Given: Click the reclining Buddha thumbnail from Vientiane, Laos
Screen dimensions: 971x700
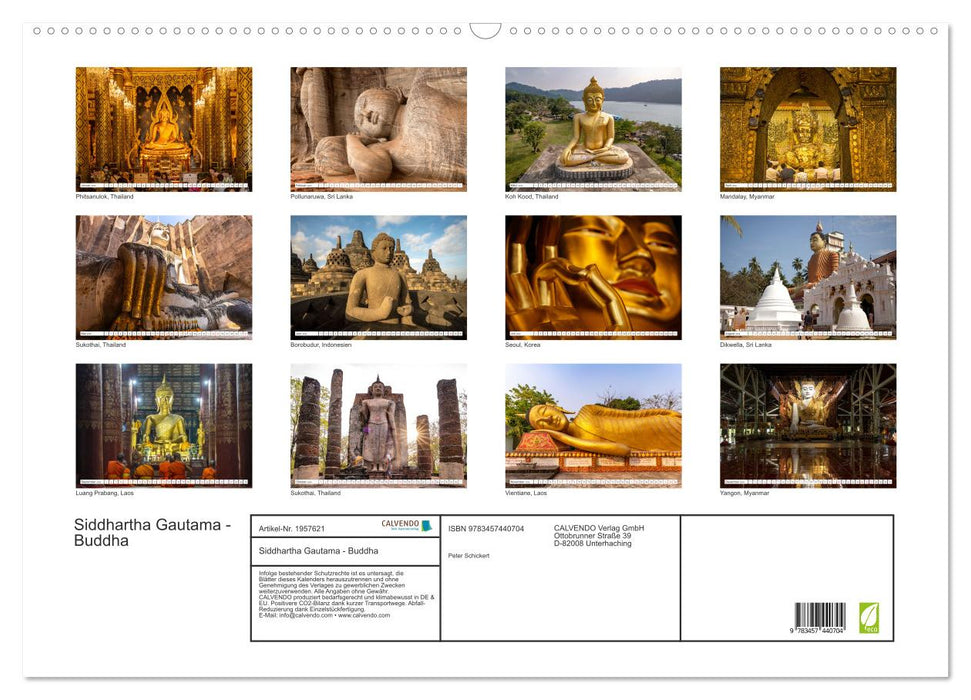Looking at the screenshot, I should tap(592, 426).
